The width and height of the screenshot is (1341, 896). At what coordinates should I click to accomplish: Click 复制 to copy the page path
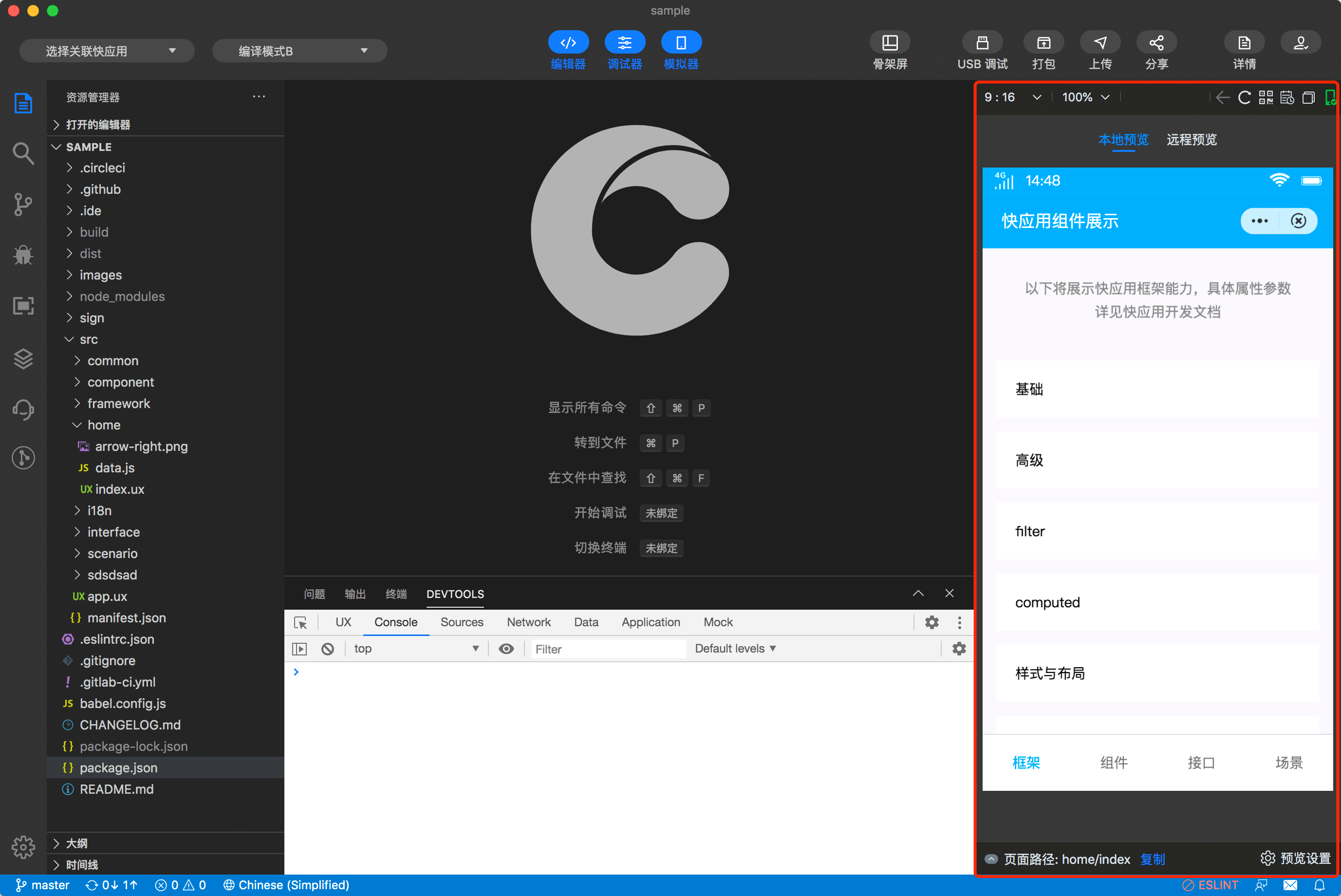[x=1153, y=859]
